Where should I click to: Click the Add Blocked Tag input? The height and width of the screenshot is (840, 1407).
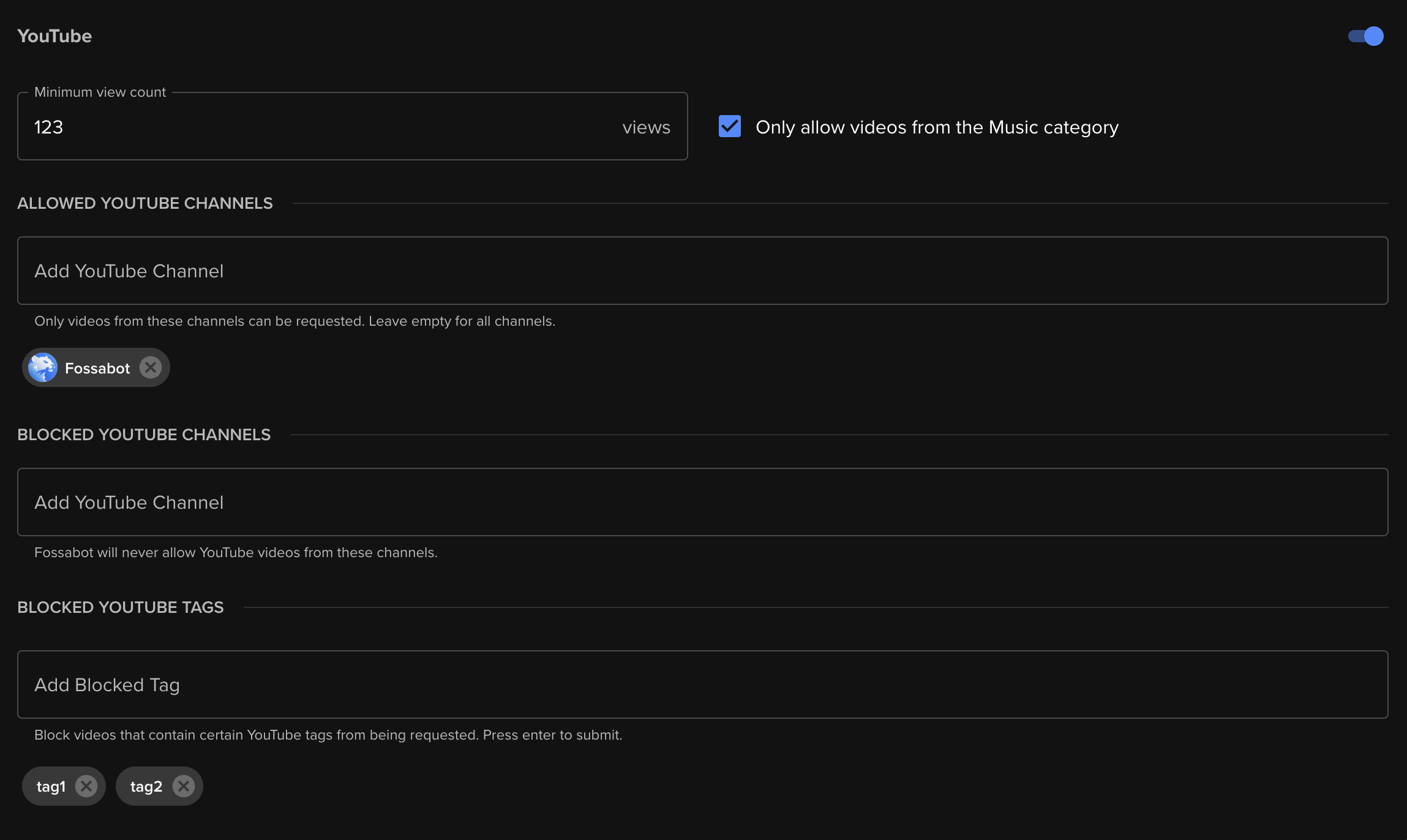pos(367,684)
